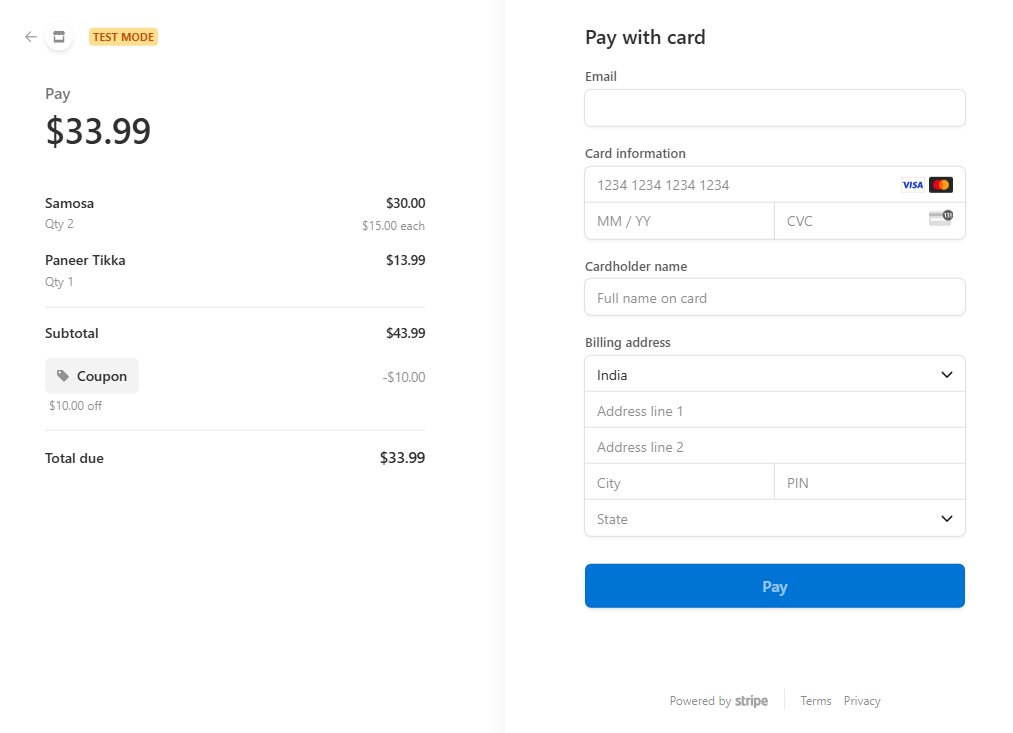Click the merchant storefront icon
This screenshot has width=1013, height=733.
[59, 37]
